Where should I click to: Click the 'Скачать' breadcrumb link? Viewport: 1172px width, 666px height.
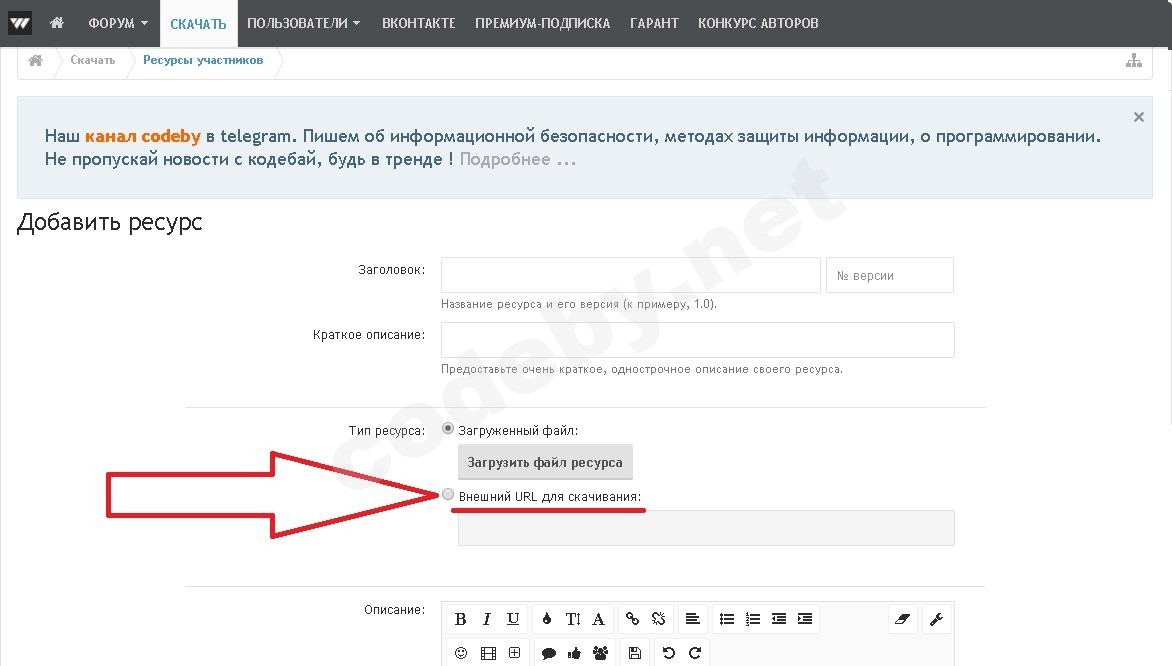tap(93, 60)
